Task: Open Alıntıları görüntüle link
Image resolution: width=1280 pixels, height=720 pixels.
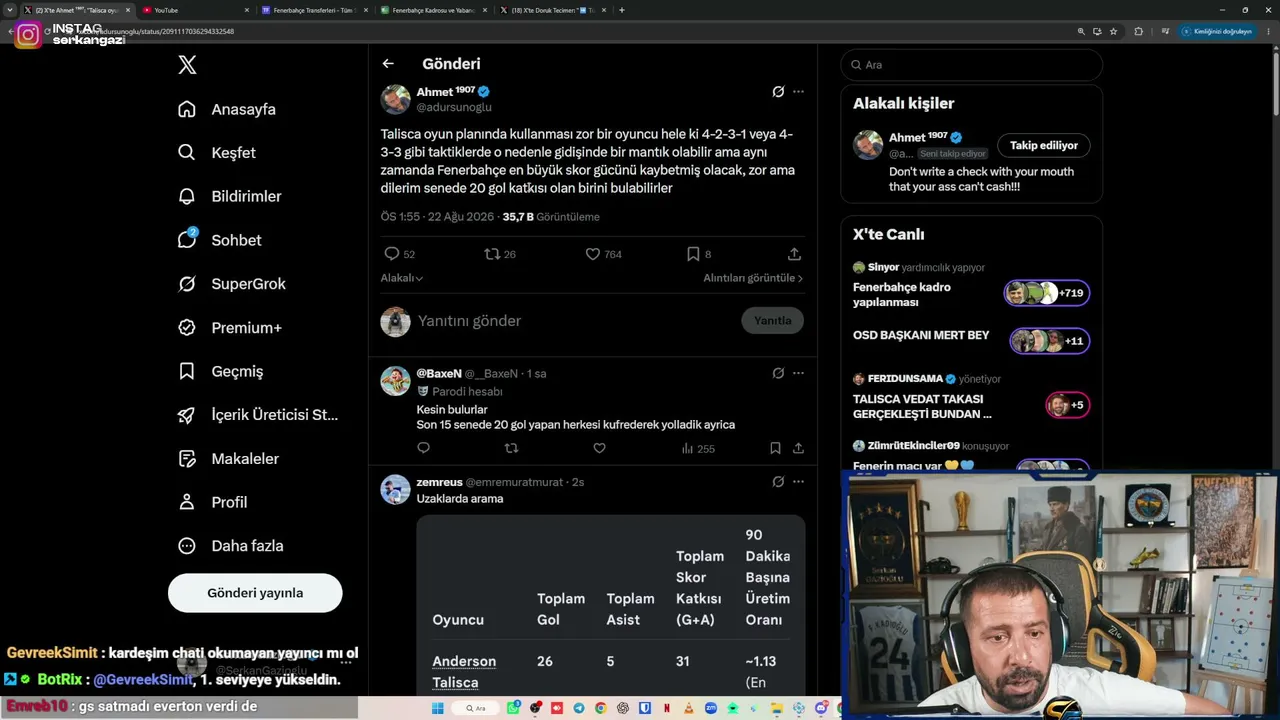Action: click(753, 278)
